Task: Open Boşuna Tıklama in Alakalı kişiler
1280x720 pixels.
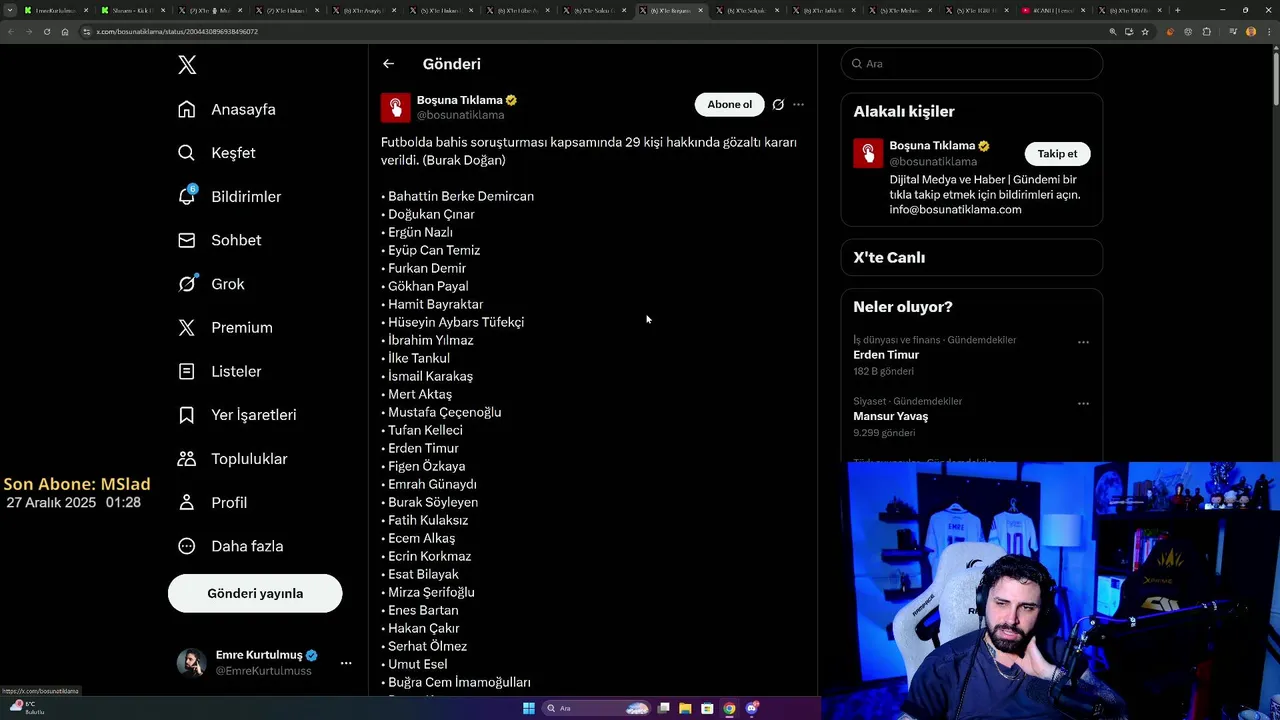Action: click(932, 145)
